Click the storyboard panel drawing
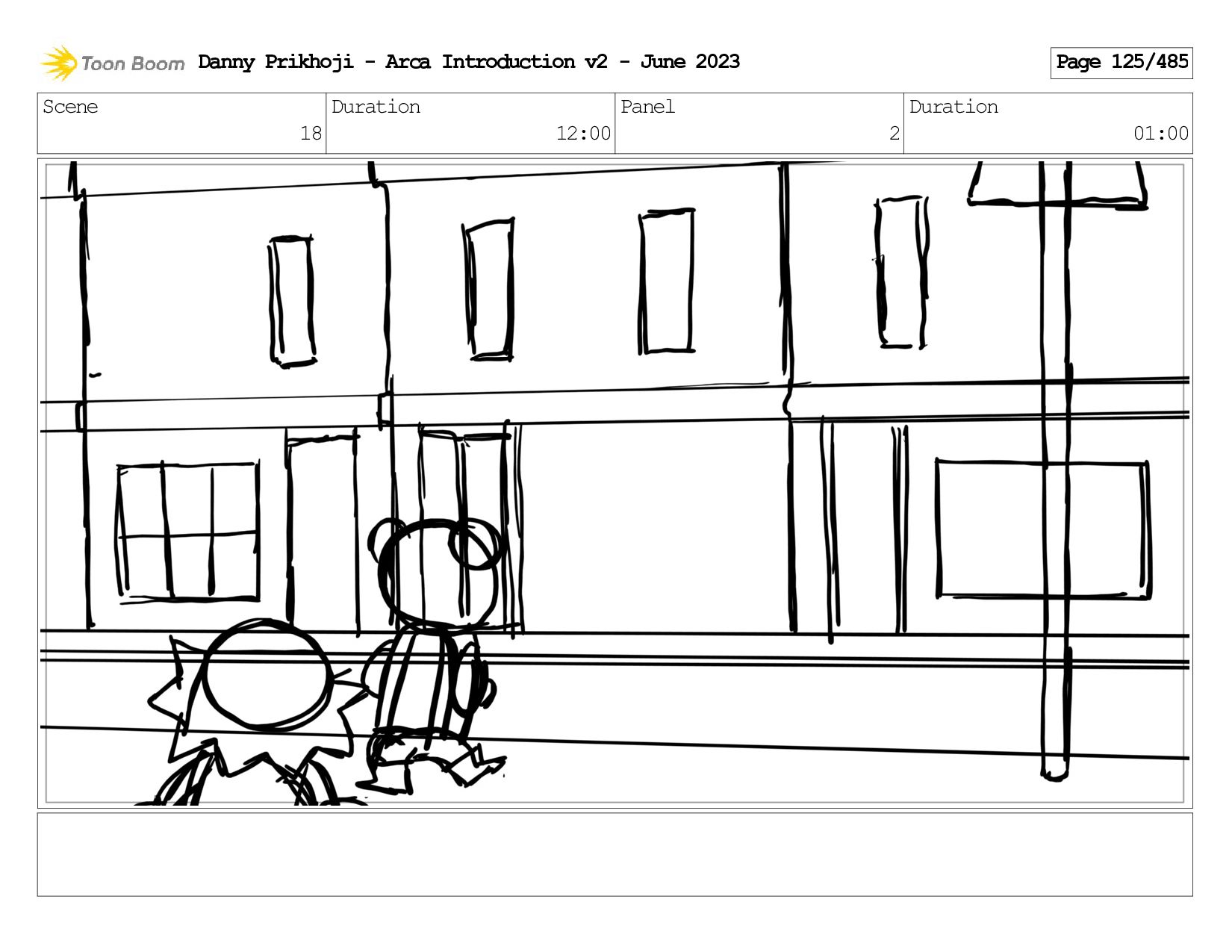This screenshot has width=1232, height=952. (x=615, y=483)
